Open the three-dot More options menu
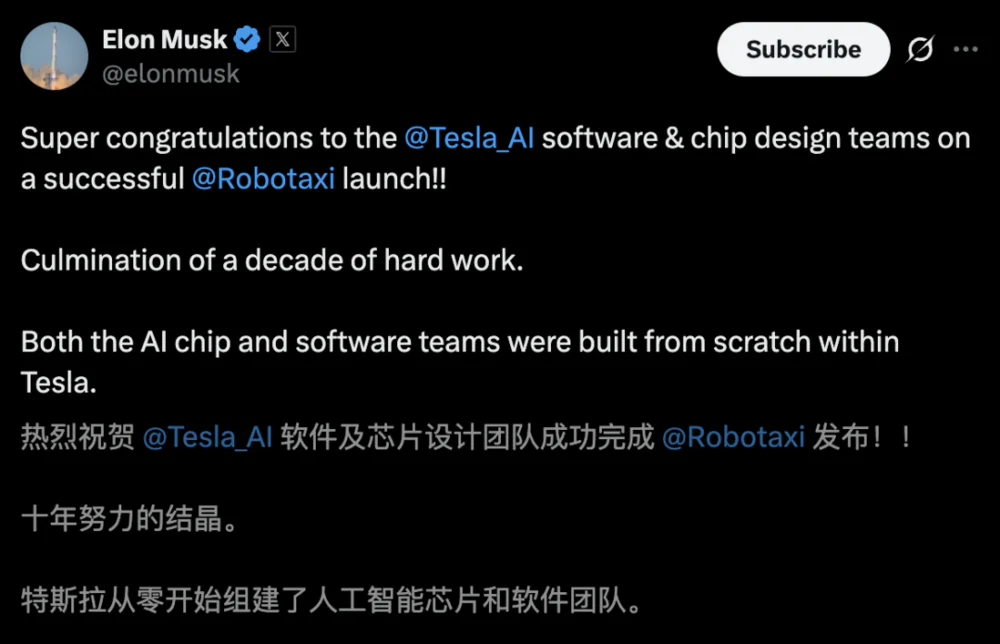Screen dimensions: 1000x644 point(966,50)
